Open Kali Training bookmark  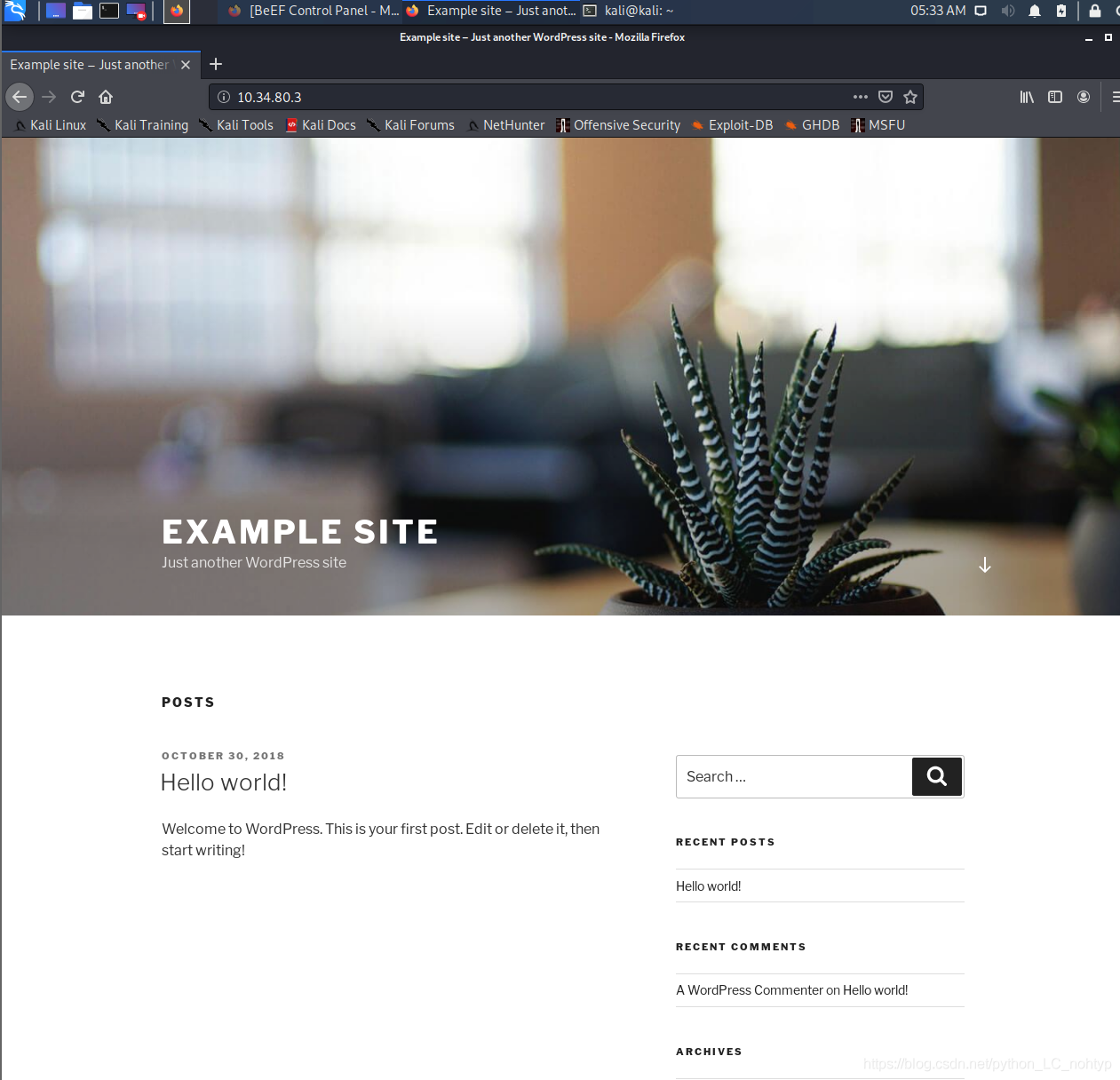tap(142, 125)
